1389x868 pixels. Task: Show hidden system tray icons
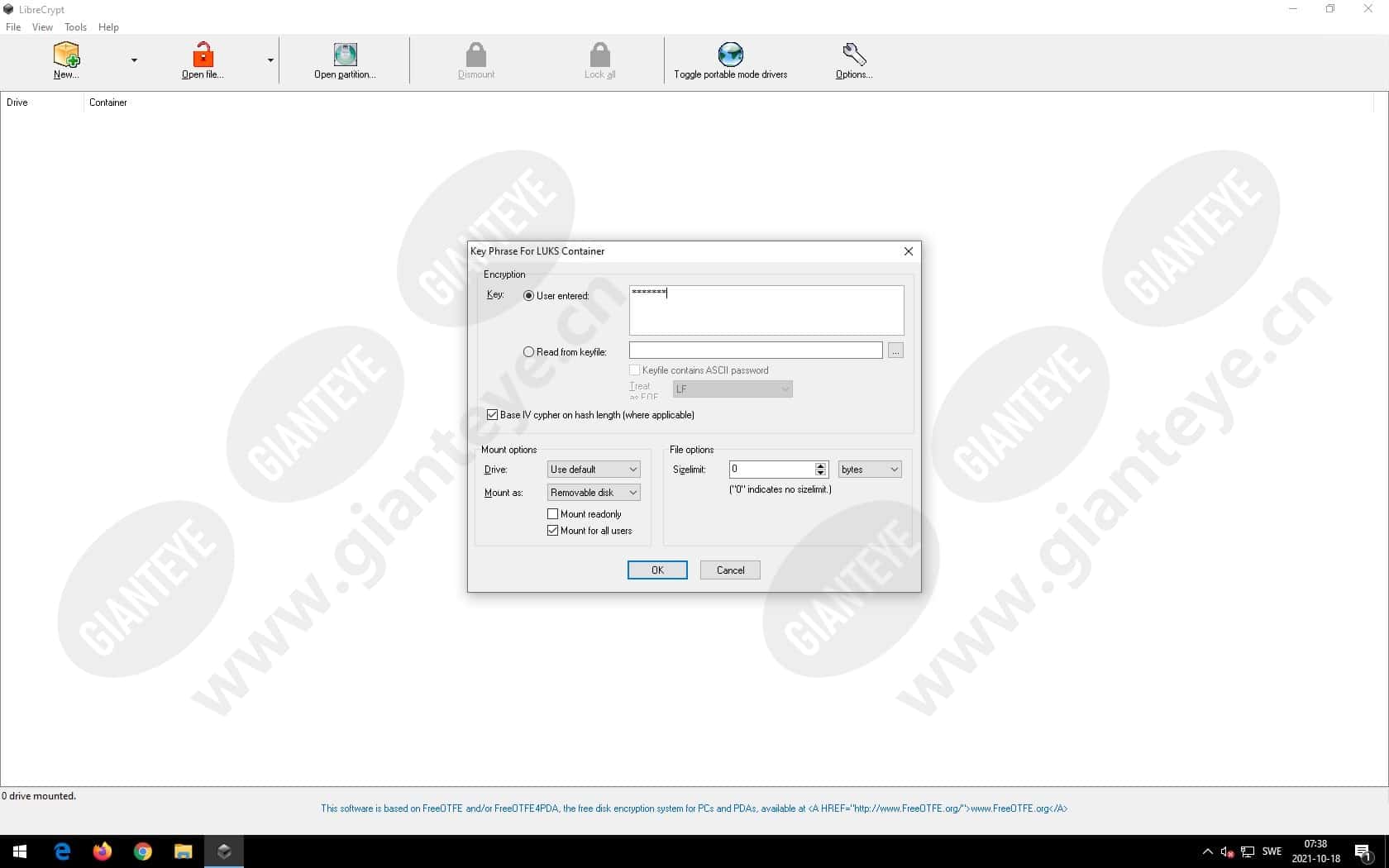coord(1208,851)
